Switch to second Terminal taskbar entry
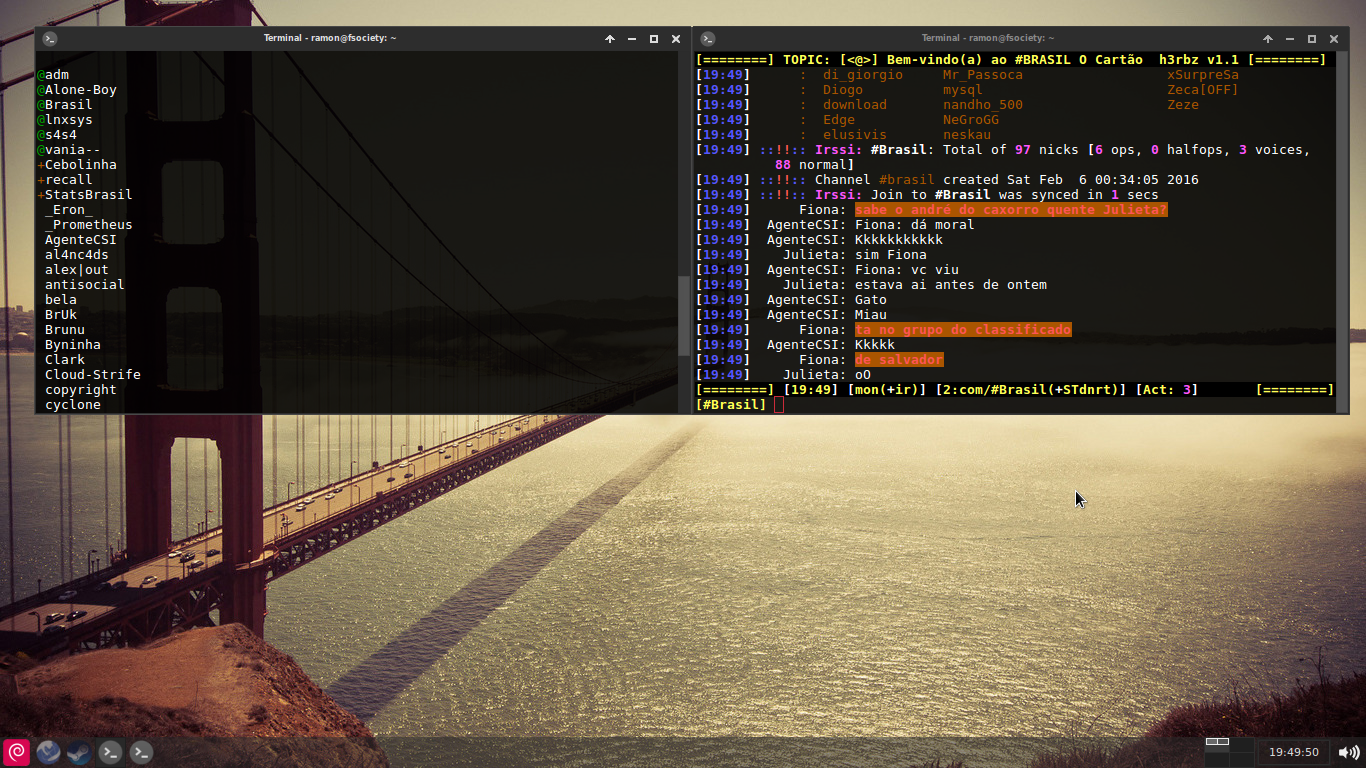Image resolution: width=1366 pixels, height=768 pixels. point(141,752)
